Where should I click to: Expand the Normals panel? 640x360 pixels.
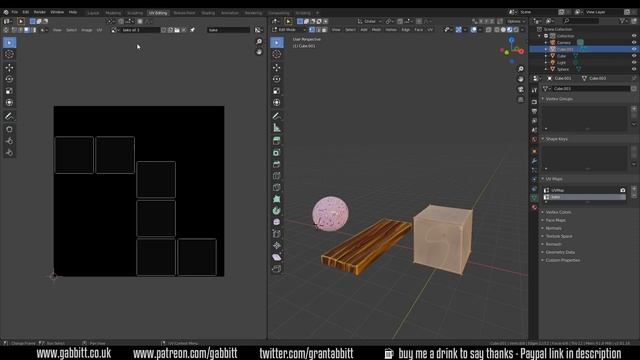click(x=553, y=228)
